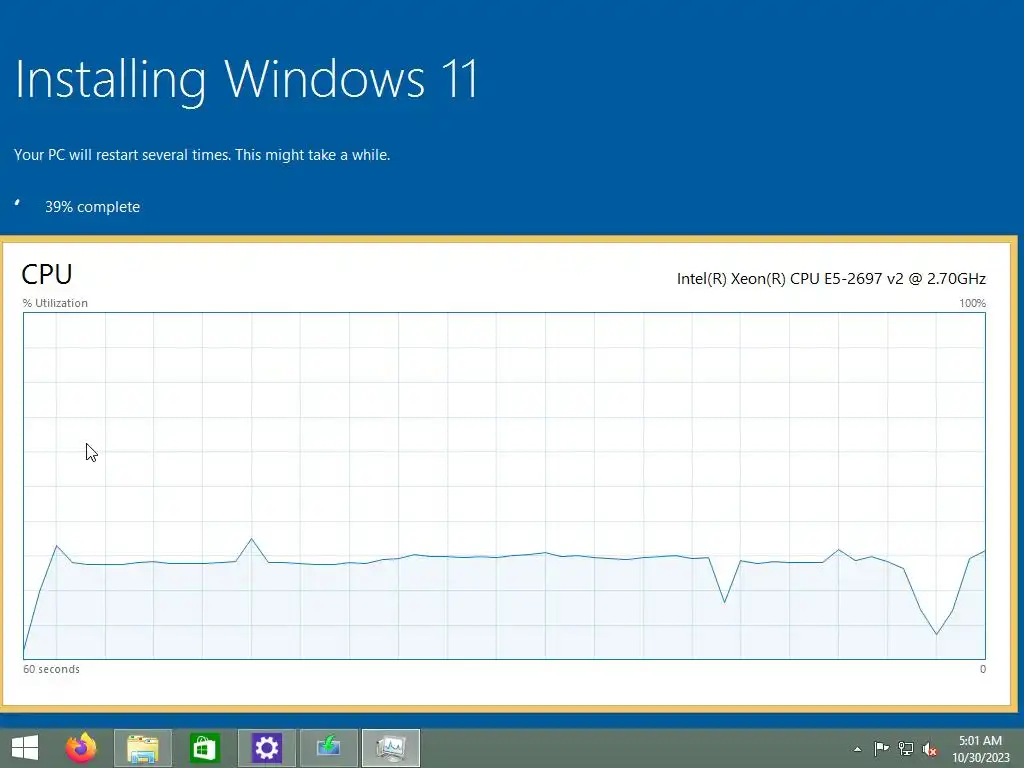Click the 'CPU' heading
The image size is (1024, 768).
click(x=46, y=274)
